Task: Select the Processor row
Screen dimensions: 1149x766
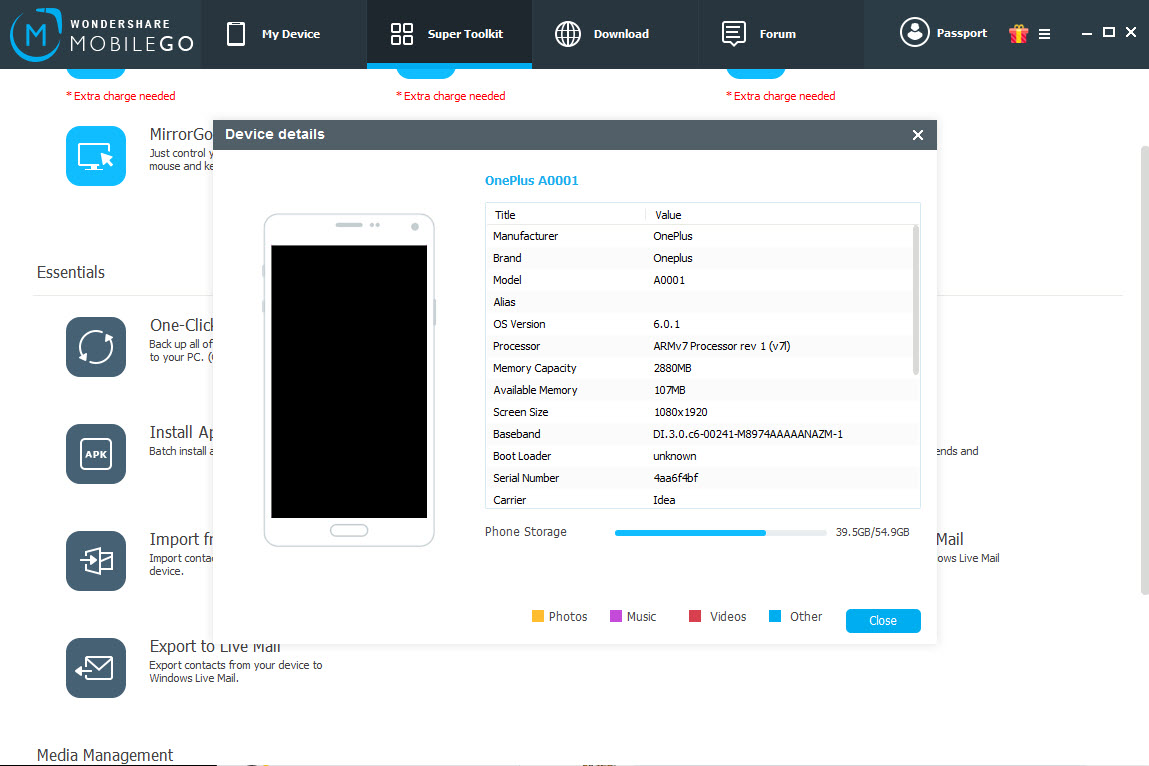Action: (x=700, y=346)
